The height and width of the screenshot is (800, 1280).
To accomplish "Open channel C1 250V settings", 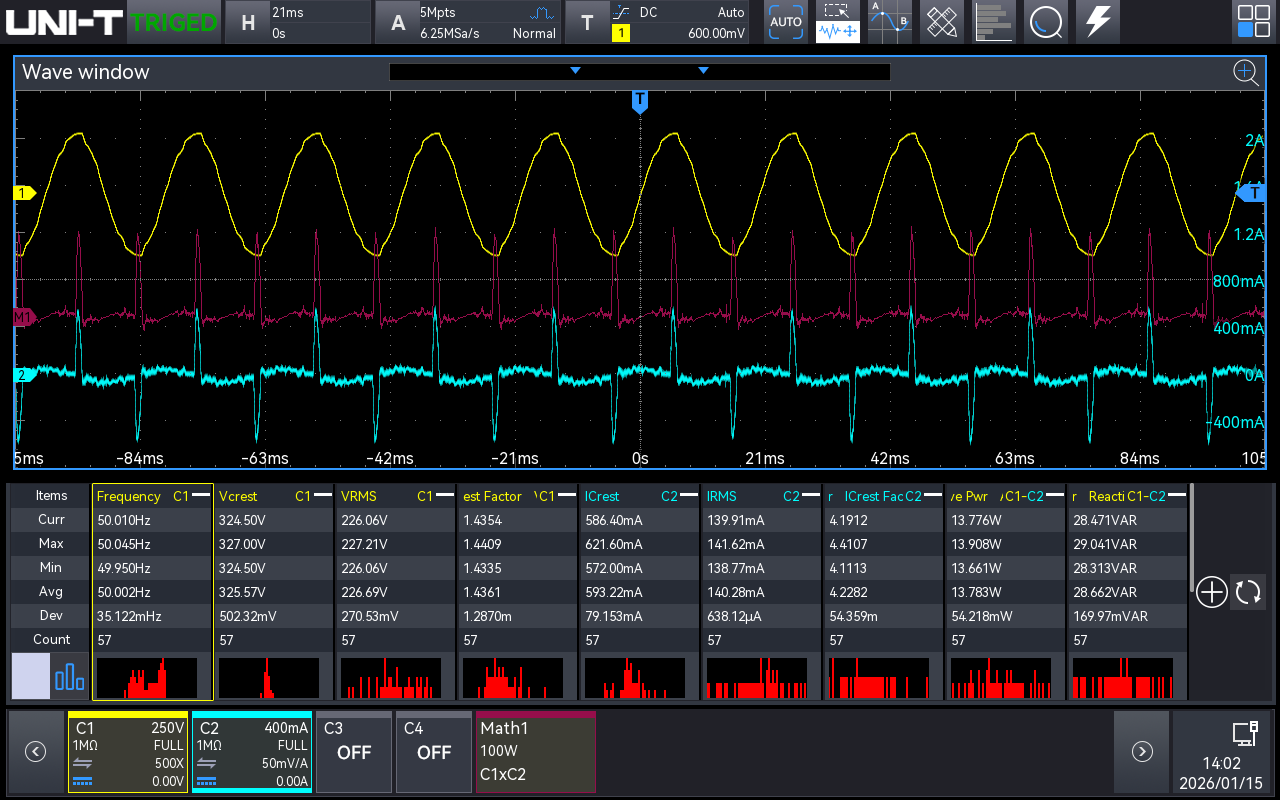I will click(128, 752).
